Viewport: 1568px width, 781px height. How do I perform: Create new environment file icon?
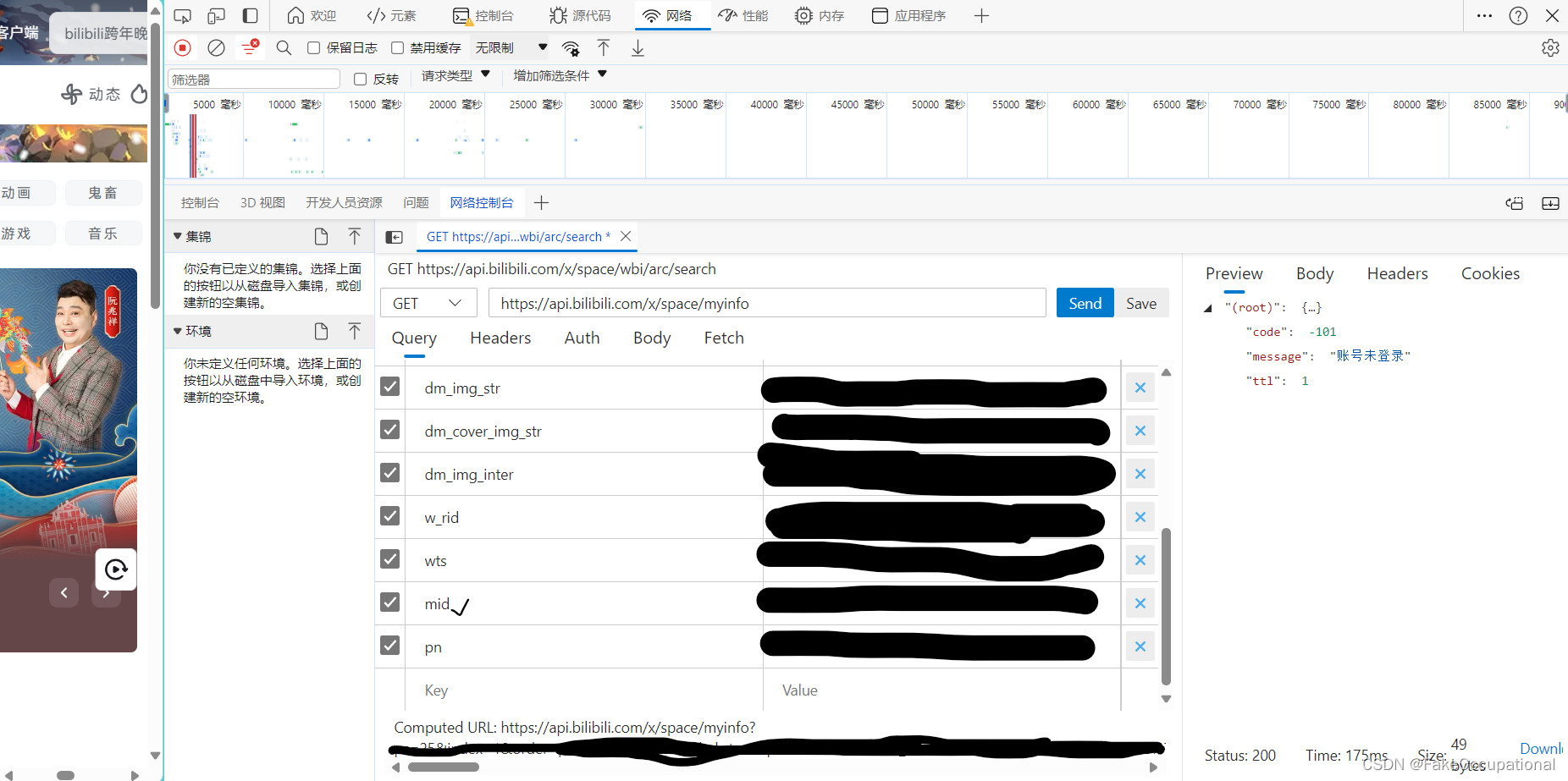tap(321, 331)
